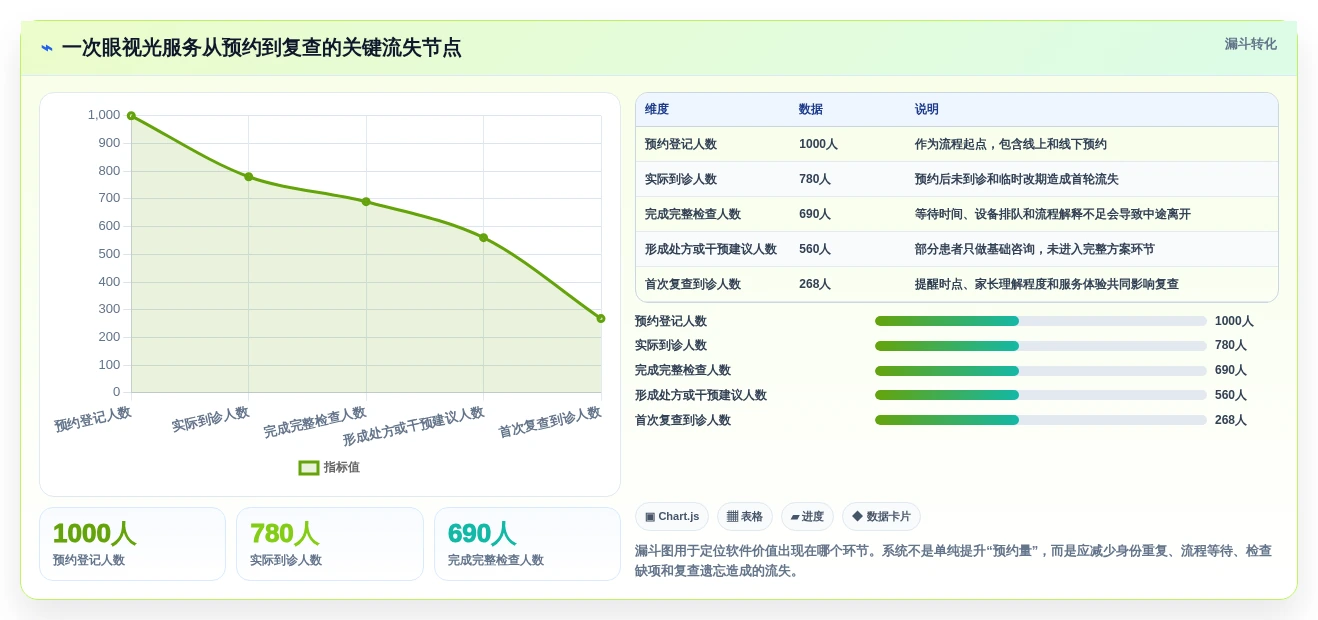Click the footer paragraph starting 漏斗图用于定位

click(x=954, y=561)
